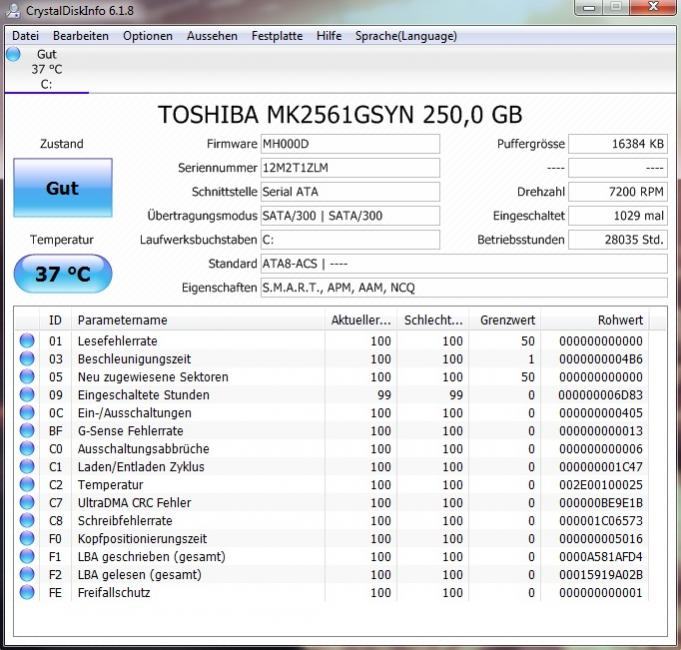The height and width of the screenshot is (650, 681).
Task: Click the Betriebsstunden value 28035 Std.
Action: 618,239
